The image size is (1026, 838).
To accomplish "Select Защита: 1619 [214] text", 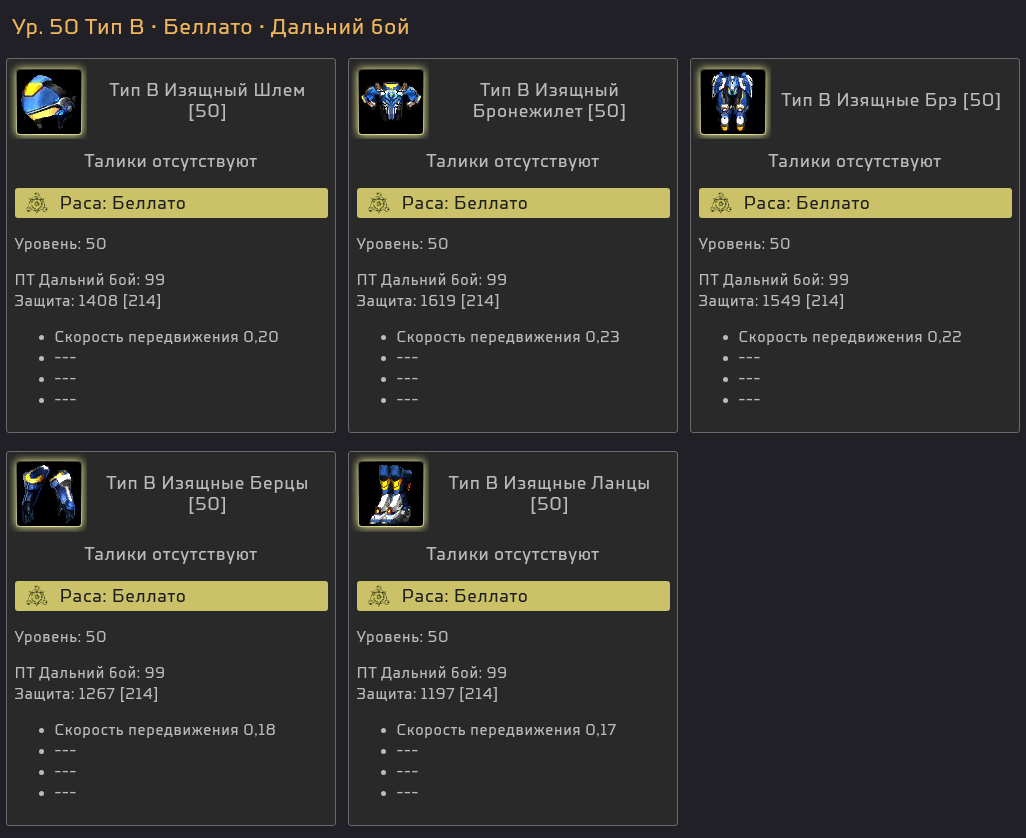I will [428, 301].
